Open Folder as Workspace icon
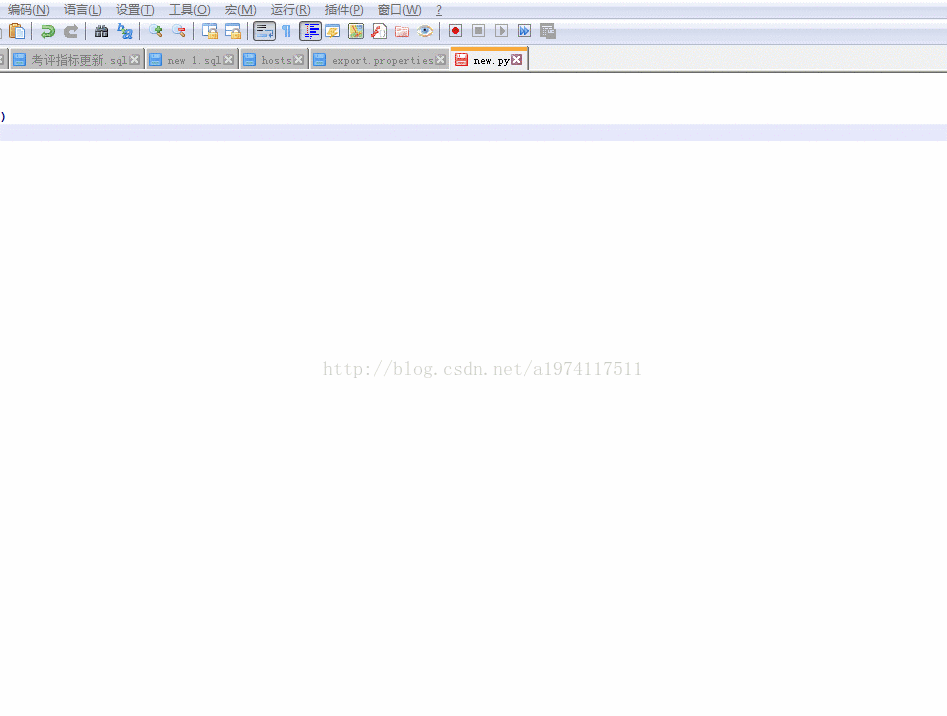947x716 pixels. [x=402, y=31]
